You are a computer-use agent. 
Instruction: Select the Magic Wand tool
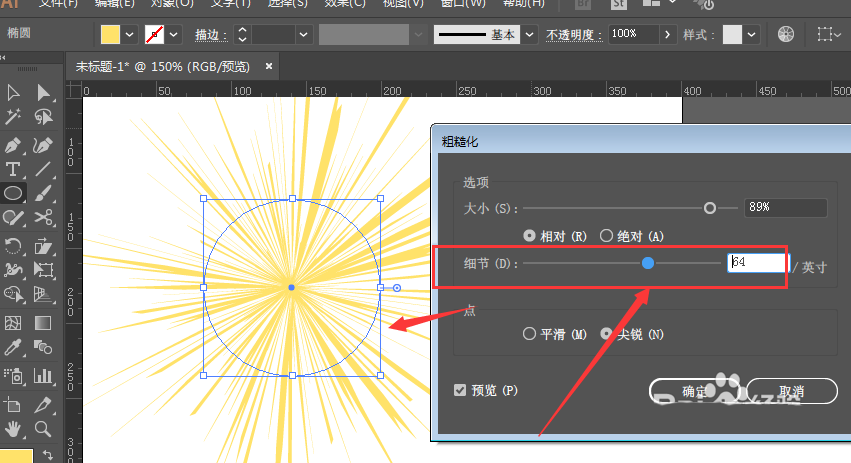[x=13, y=116]
